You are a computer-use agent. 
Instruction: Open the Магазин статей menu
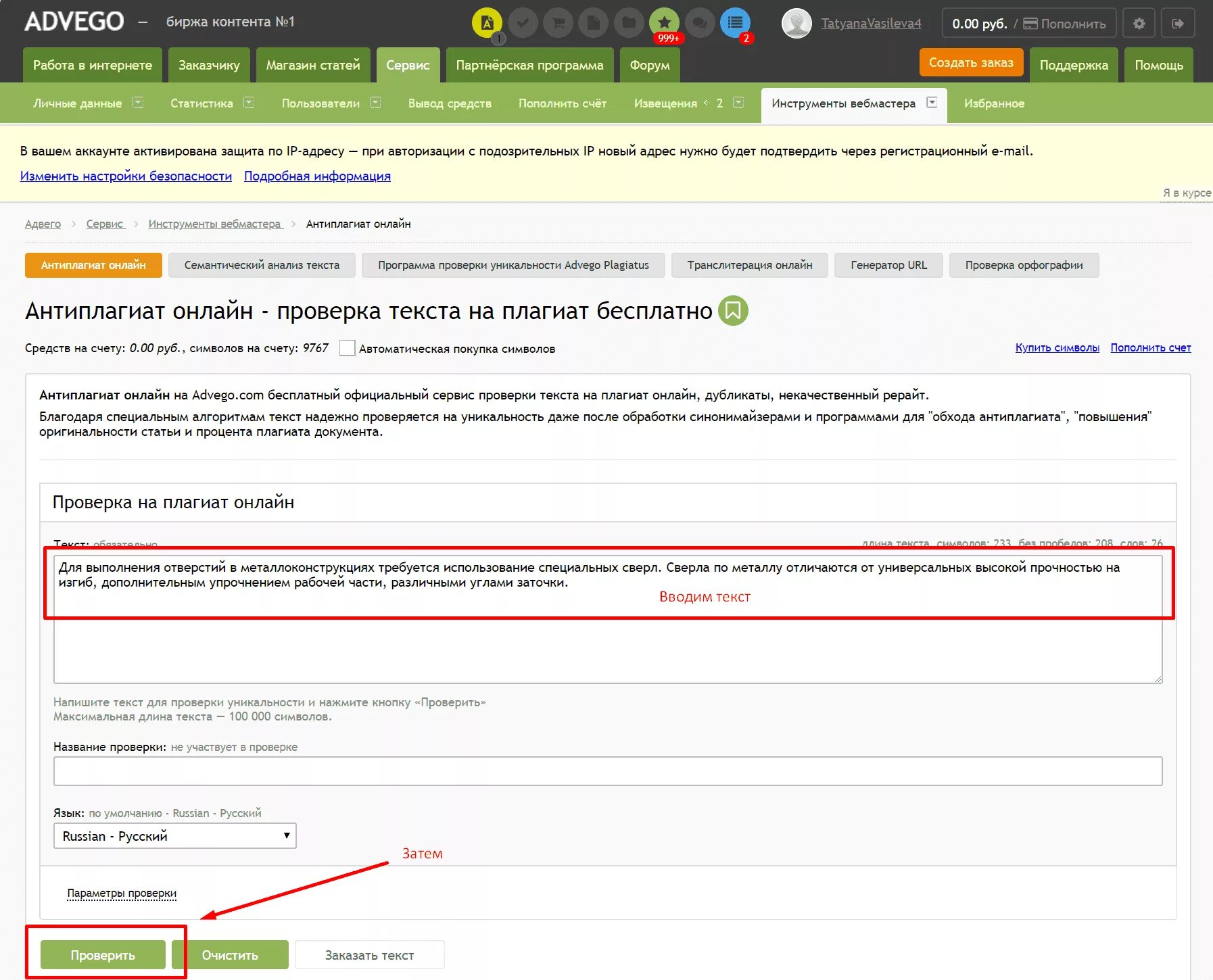click(313, 65)
